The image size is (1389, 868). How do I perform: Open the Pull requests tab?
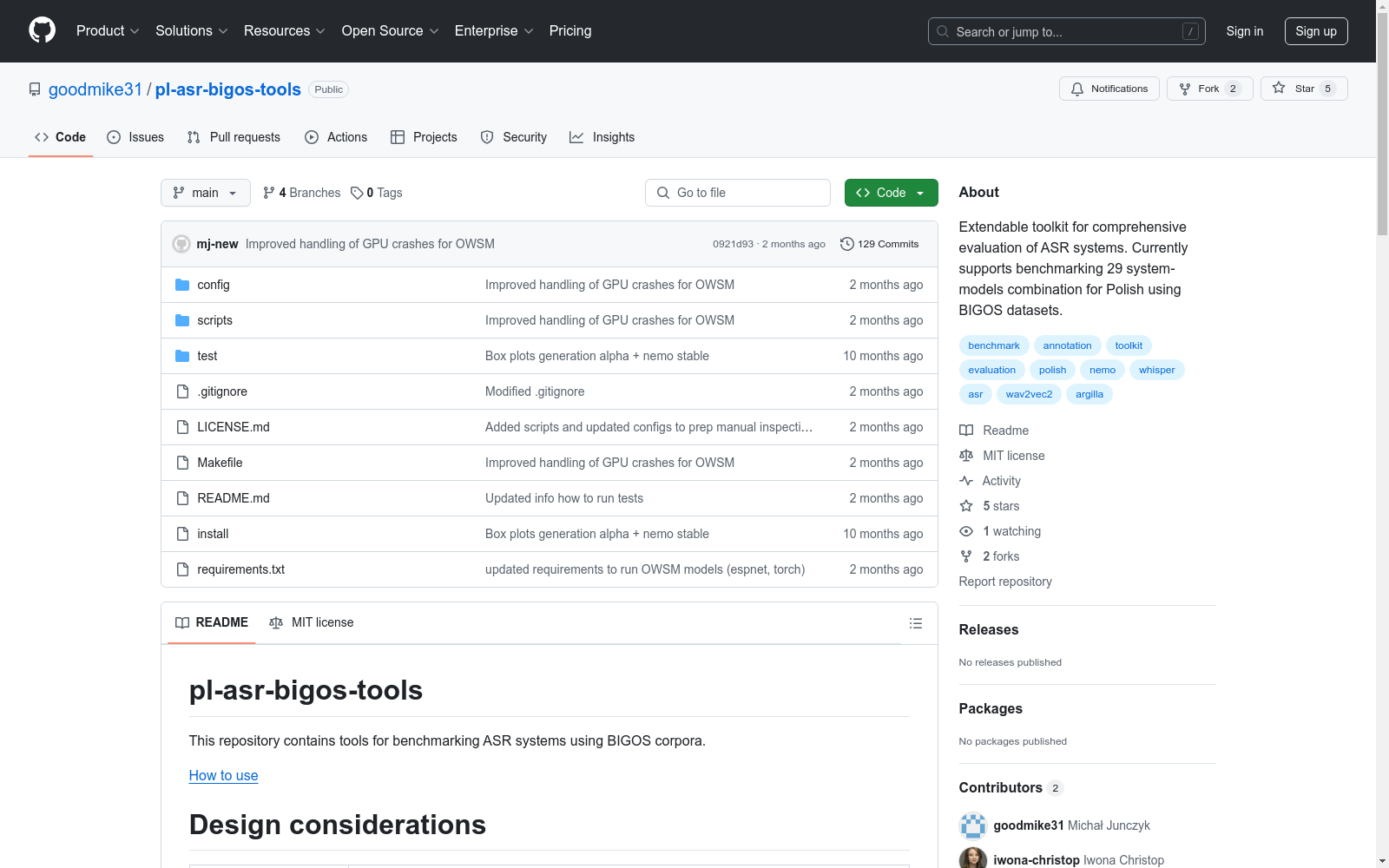(234, 137)
